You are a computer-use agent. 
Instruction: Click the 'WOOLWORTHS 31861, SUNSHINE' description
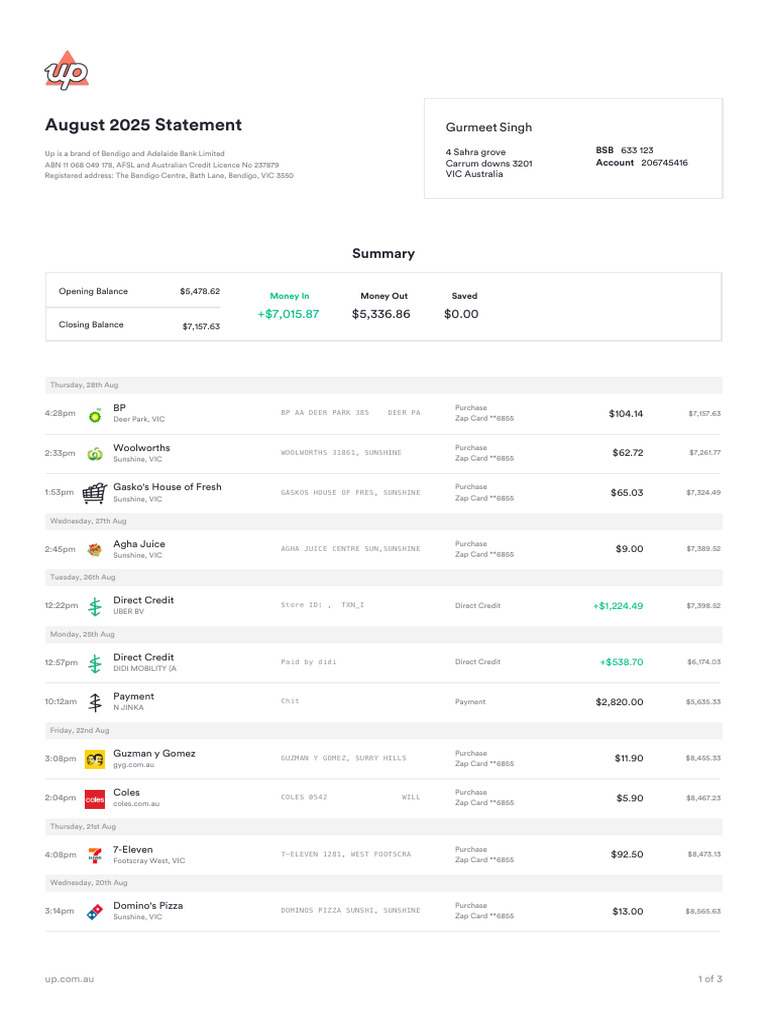pyautogui.click(x=341, y=453)
